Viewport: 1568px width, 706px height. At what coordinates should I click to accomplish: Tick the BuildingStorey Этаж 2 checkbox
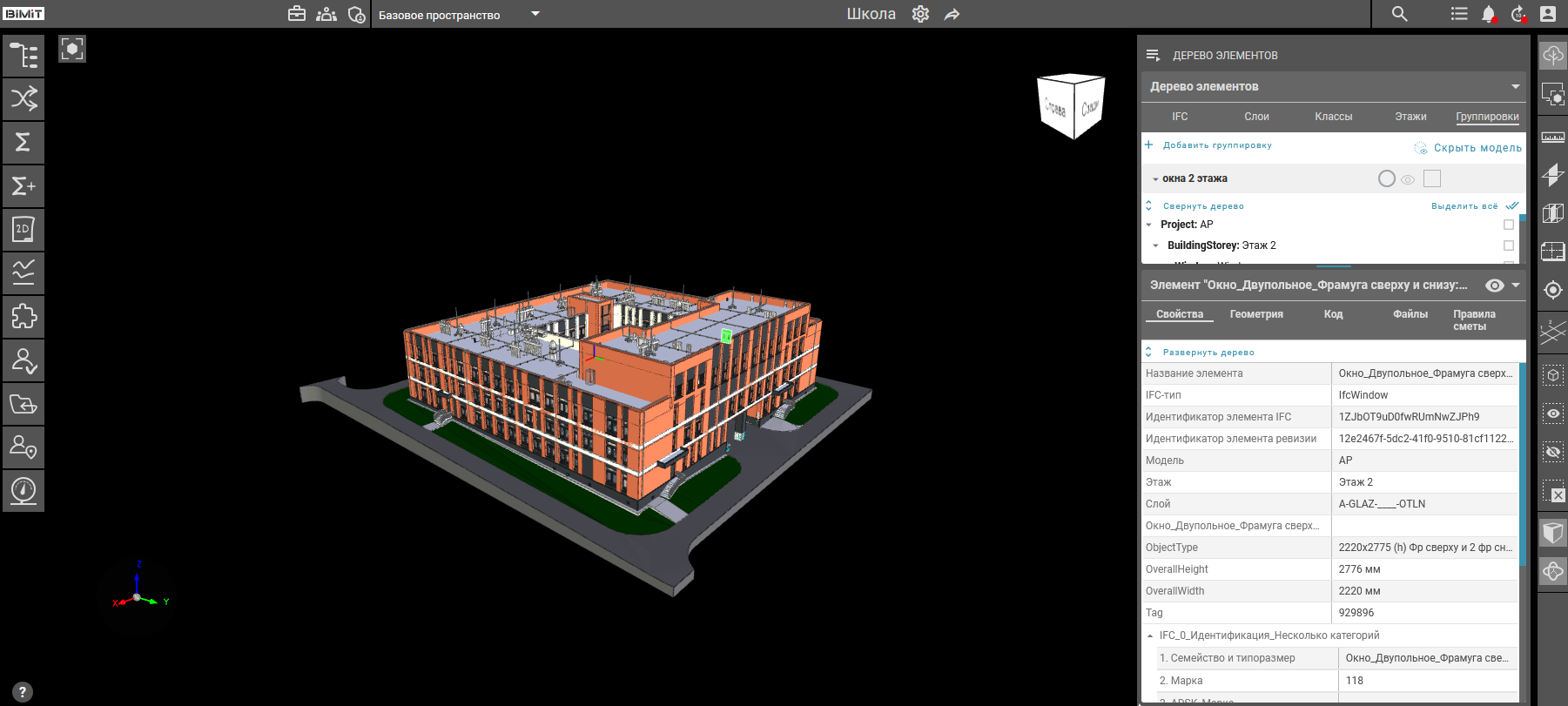(1509, 245)
